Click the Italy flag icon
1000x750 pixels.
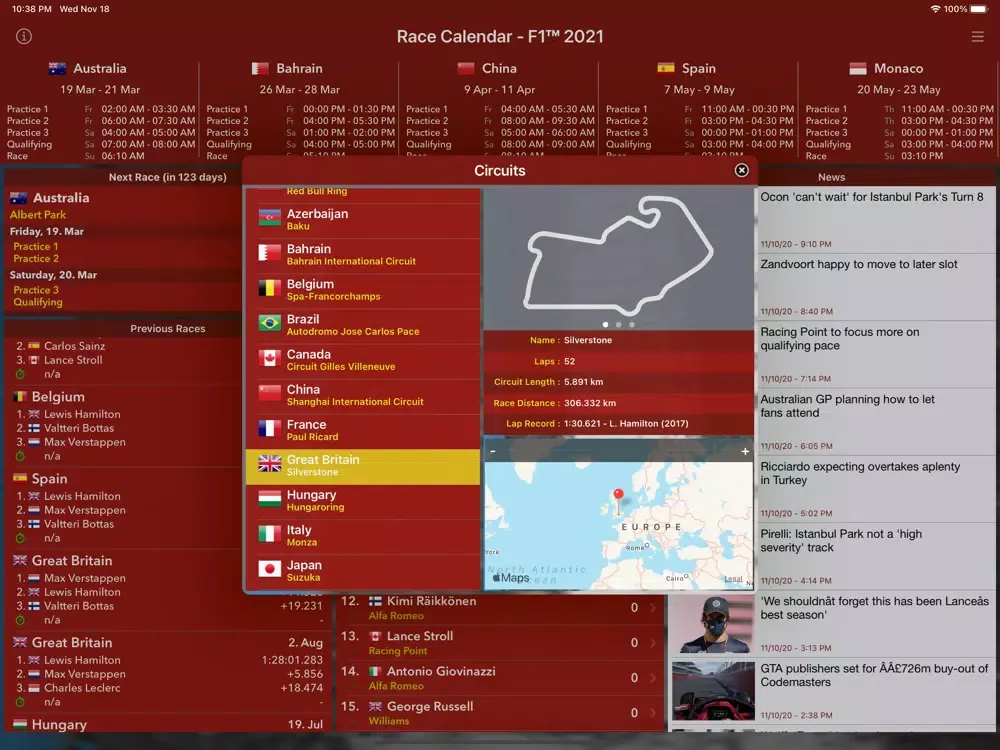270,534
